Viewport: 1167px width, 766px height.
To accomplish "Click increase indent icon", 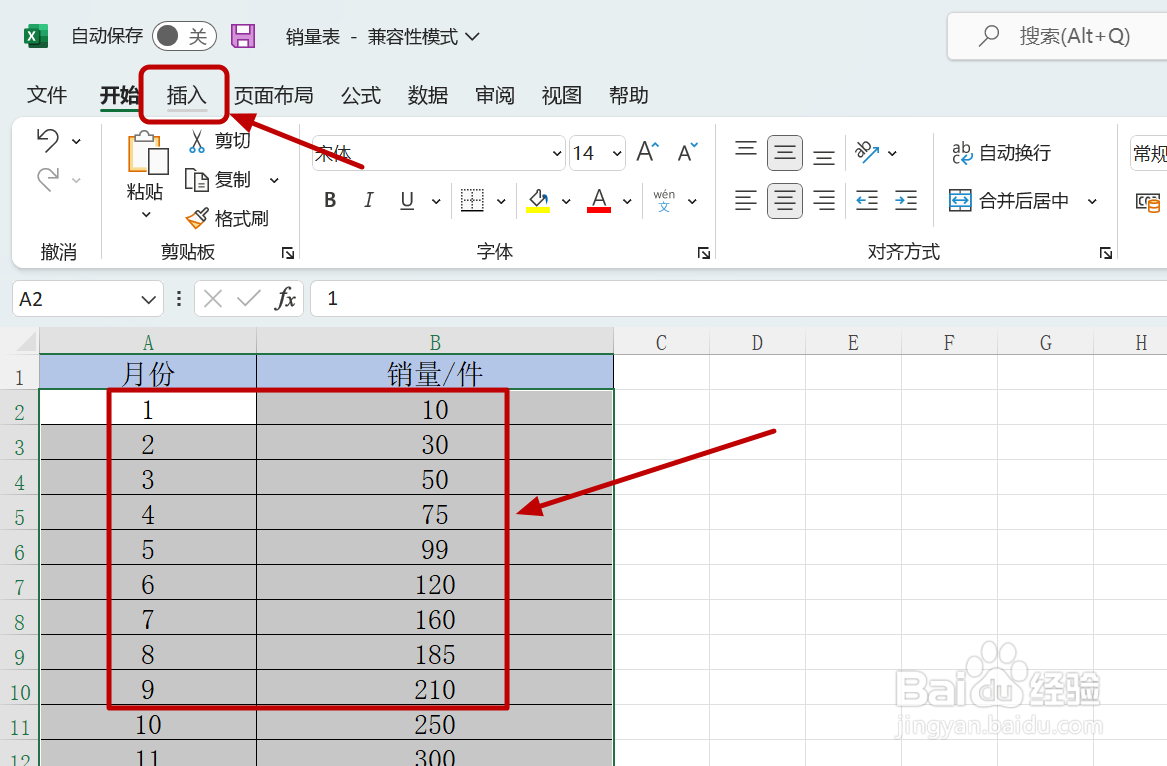I will (x=906, y=200).
